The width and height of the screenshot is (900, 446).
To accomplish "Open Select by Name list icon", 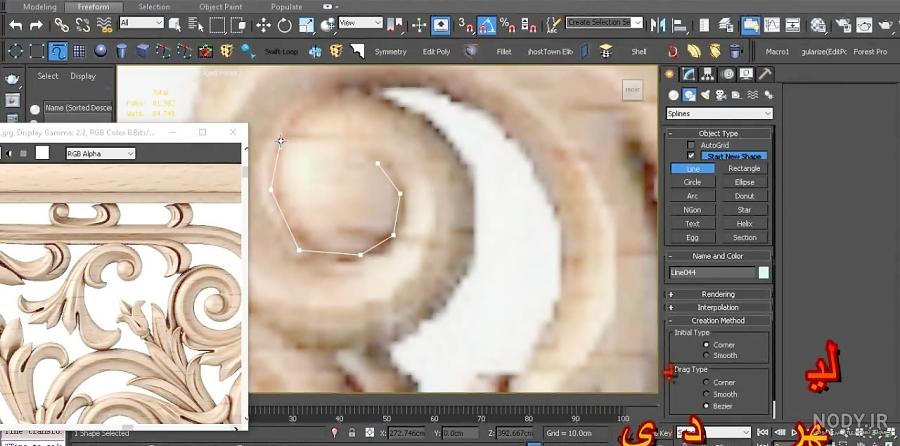I will 196,25.
